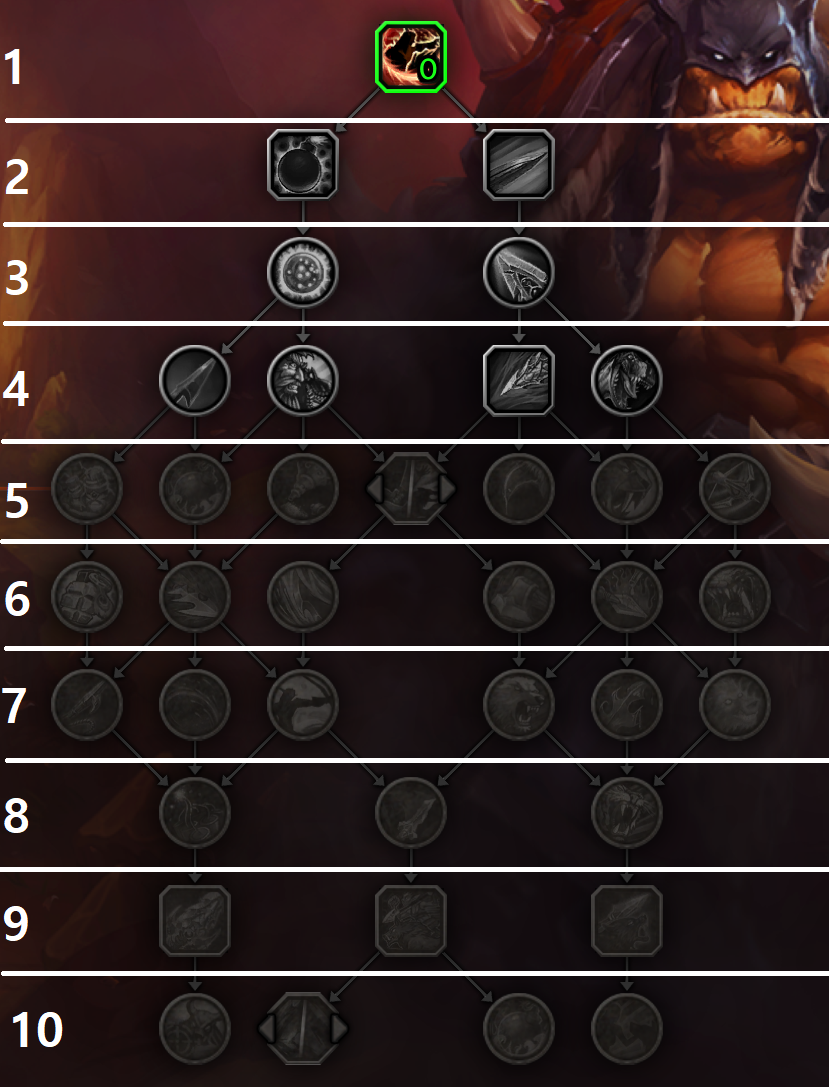The width and height of the screenshot is (829, 1087).
Task: Pick the square spear tip talent in row 4
Action: [x=518, y=381]
